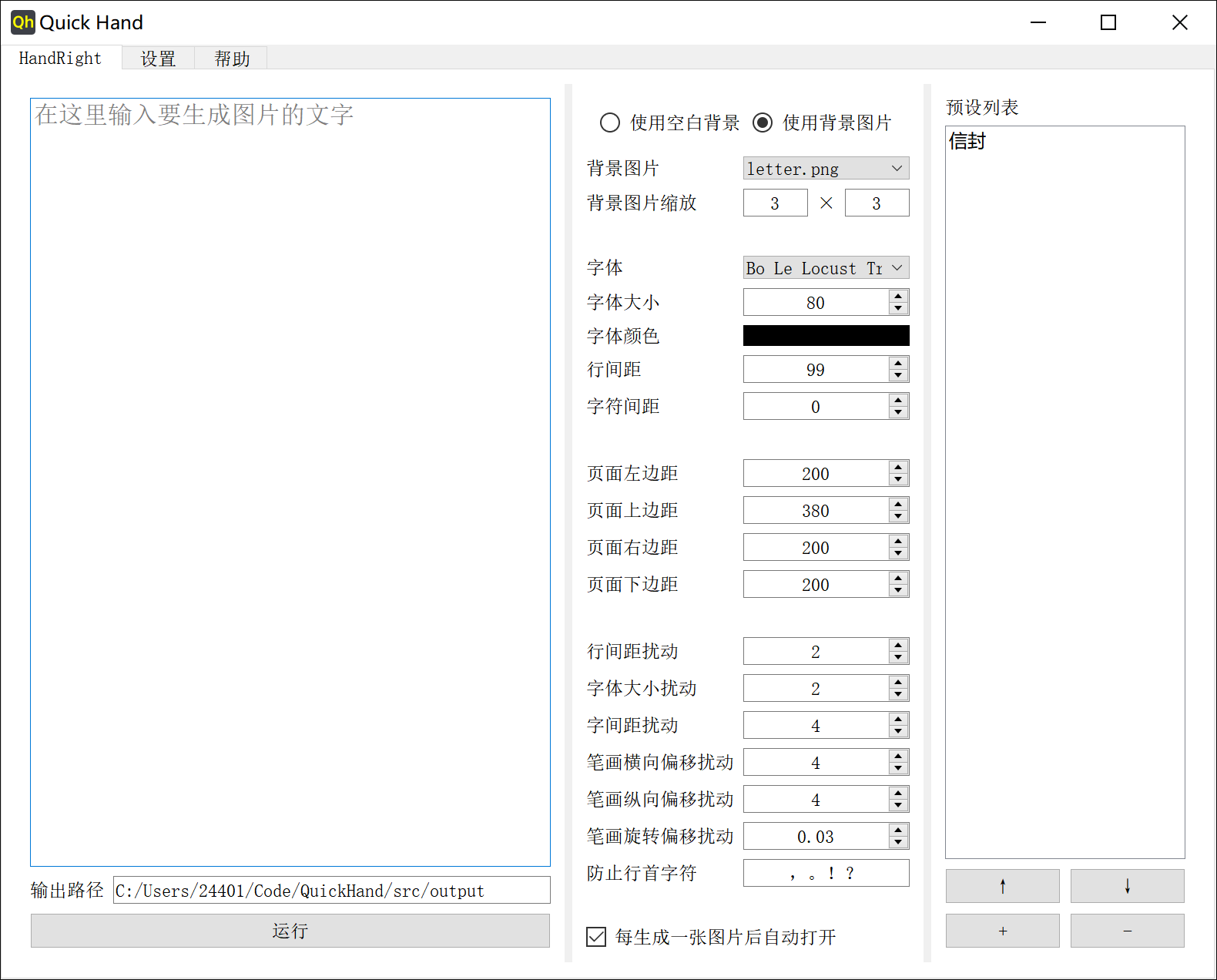
Task: Increase 笔画纵向偏移扰动 with the up arrow
Action: click(x=899, y=793)
